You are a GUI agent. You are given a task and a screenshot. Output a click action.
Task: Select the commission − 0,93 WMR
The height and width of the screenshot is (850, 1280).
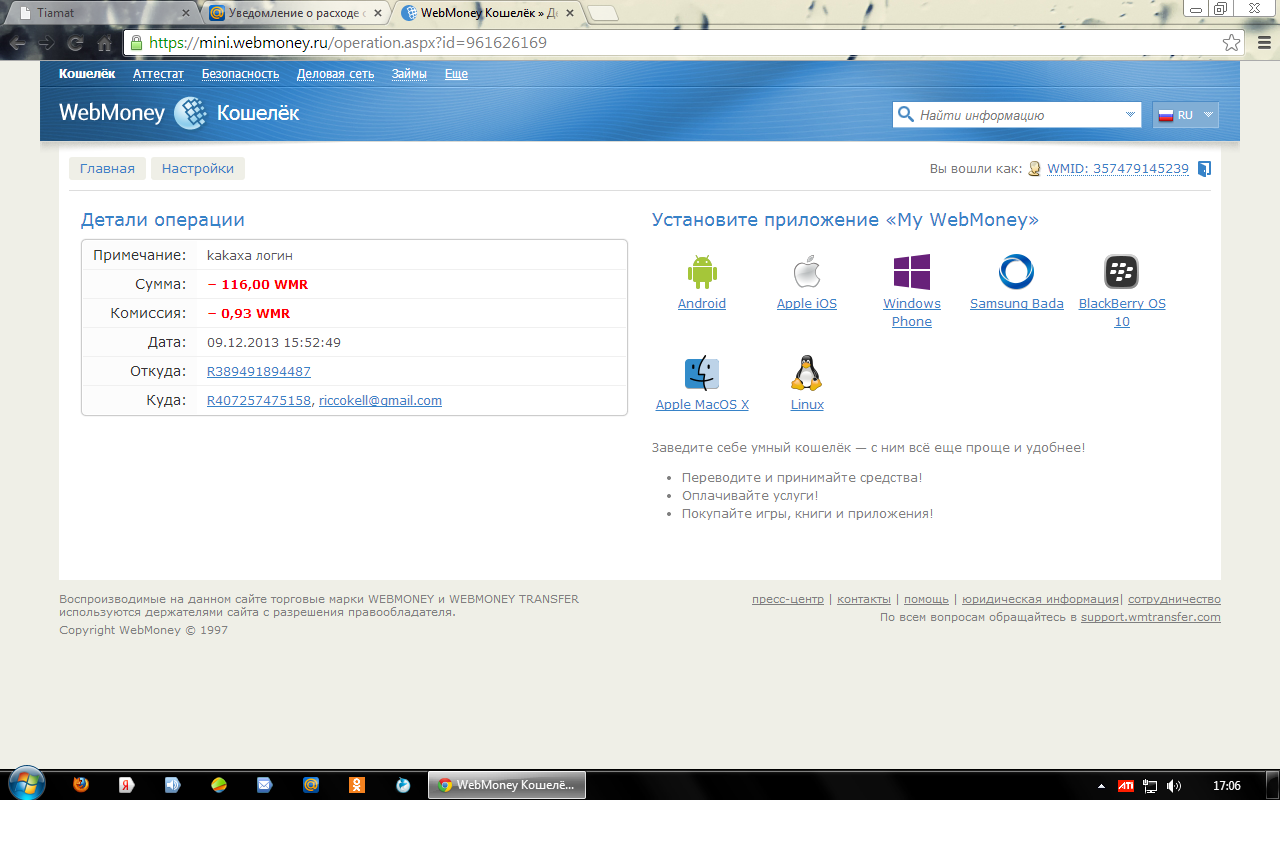pyautogui.click(x=249, y=313)
